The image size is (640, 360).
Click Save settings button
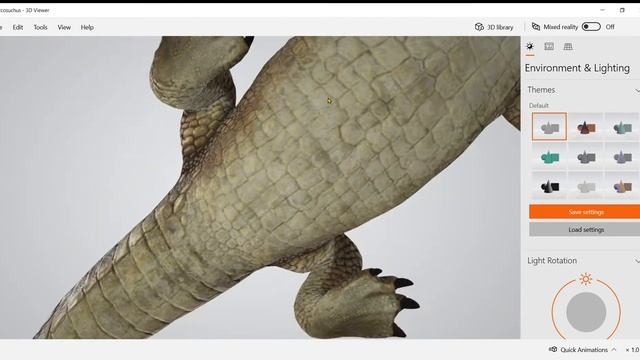(x=584, y=212)
